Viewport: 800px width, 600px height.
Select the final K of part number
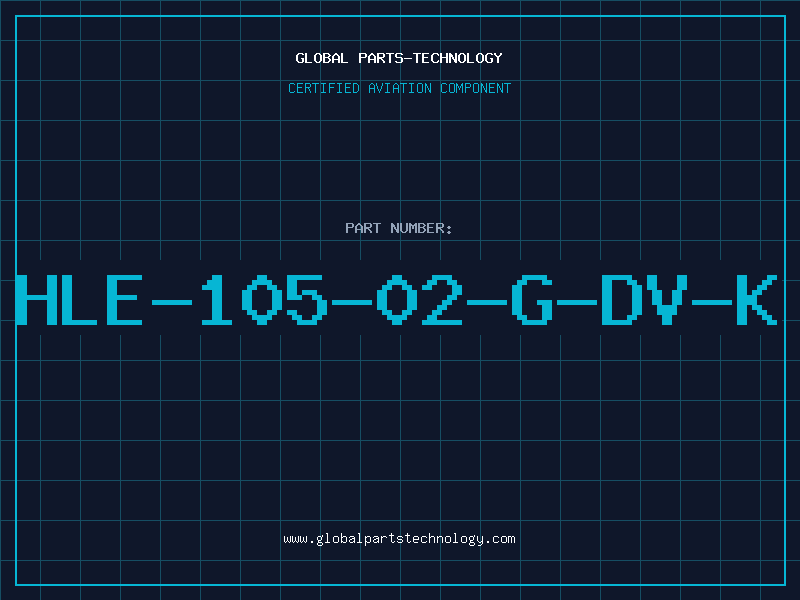757,299
